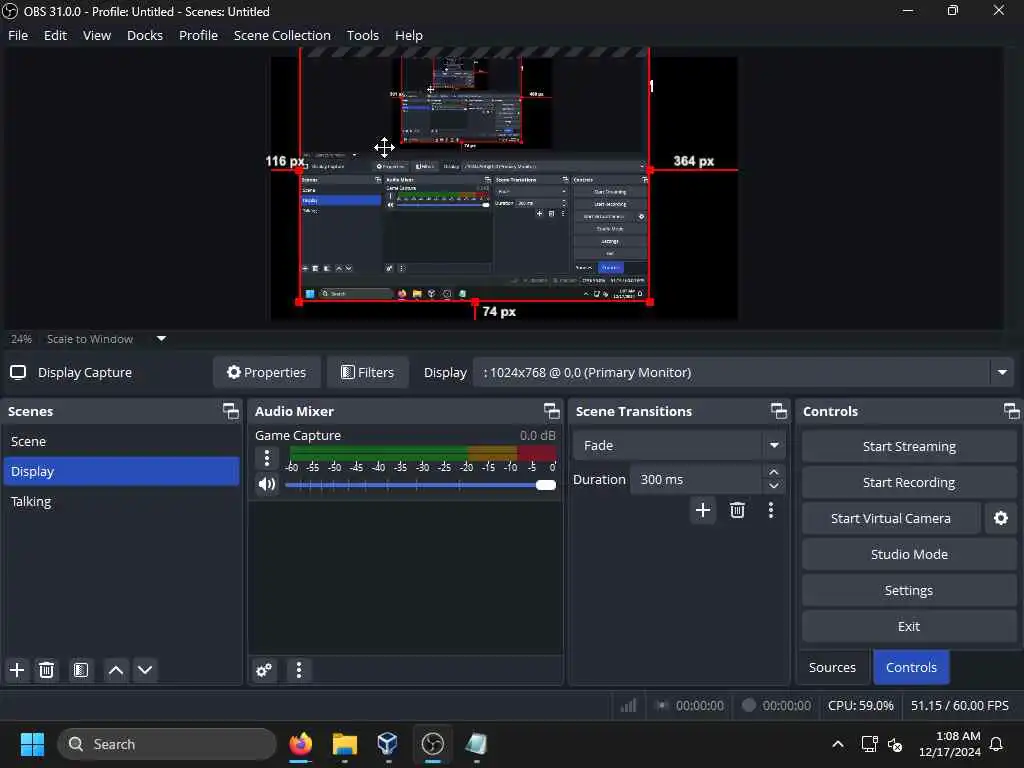Switch to the Controls tab

coord(911,667)
